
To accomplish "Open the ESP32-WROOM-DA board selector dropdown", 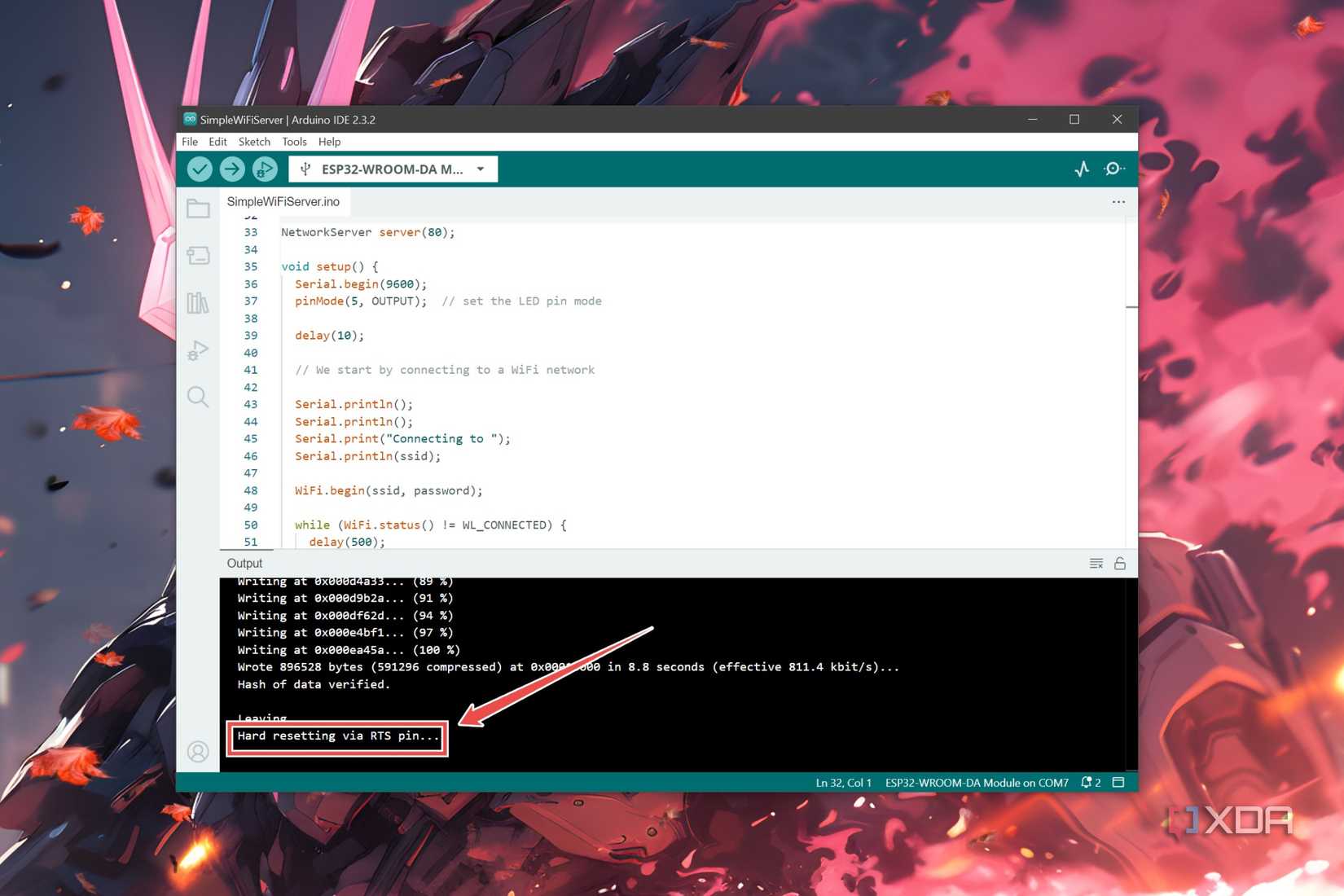I will click(x=393, y=169).
